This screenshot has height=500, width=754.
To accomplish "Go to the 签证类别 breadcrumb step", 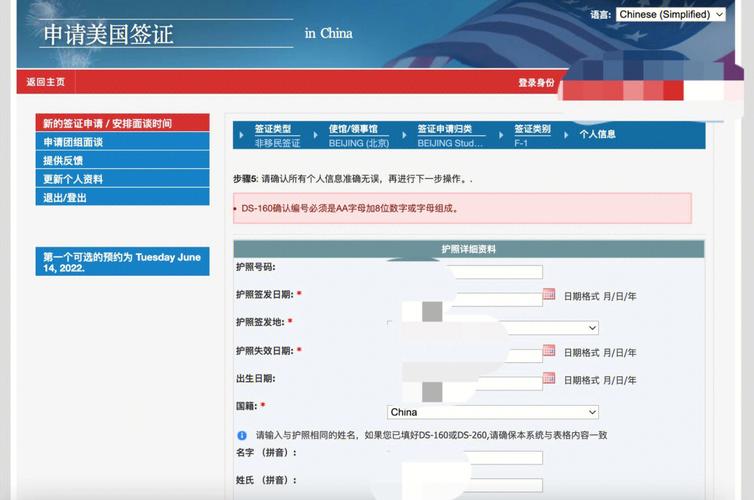I will [x=532, y=129].
